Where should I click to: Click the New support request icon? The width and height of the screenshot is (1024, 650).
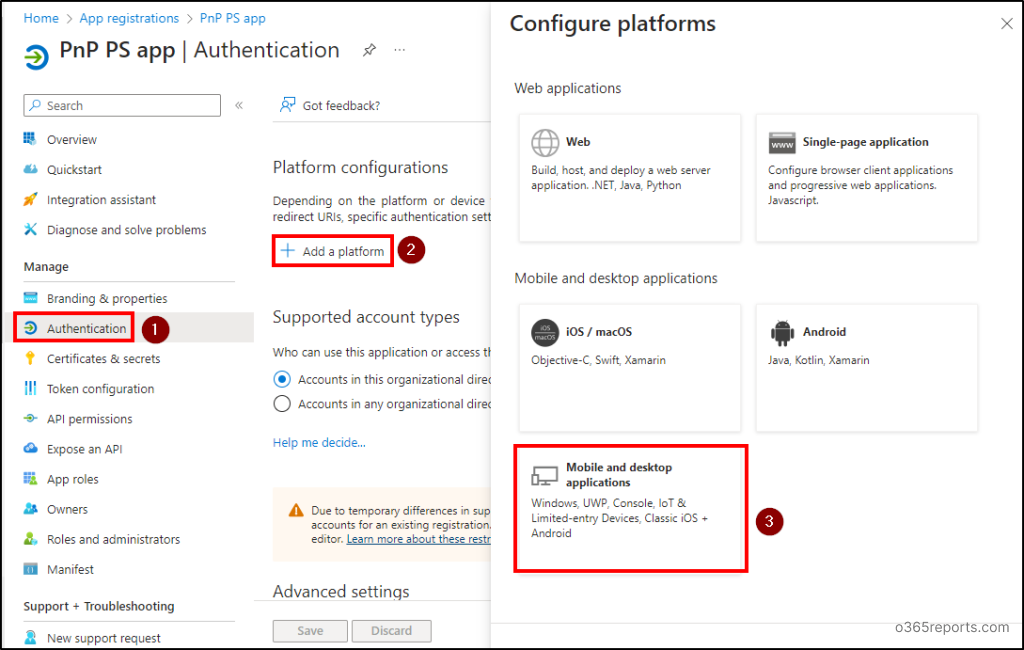coord(30,637)
